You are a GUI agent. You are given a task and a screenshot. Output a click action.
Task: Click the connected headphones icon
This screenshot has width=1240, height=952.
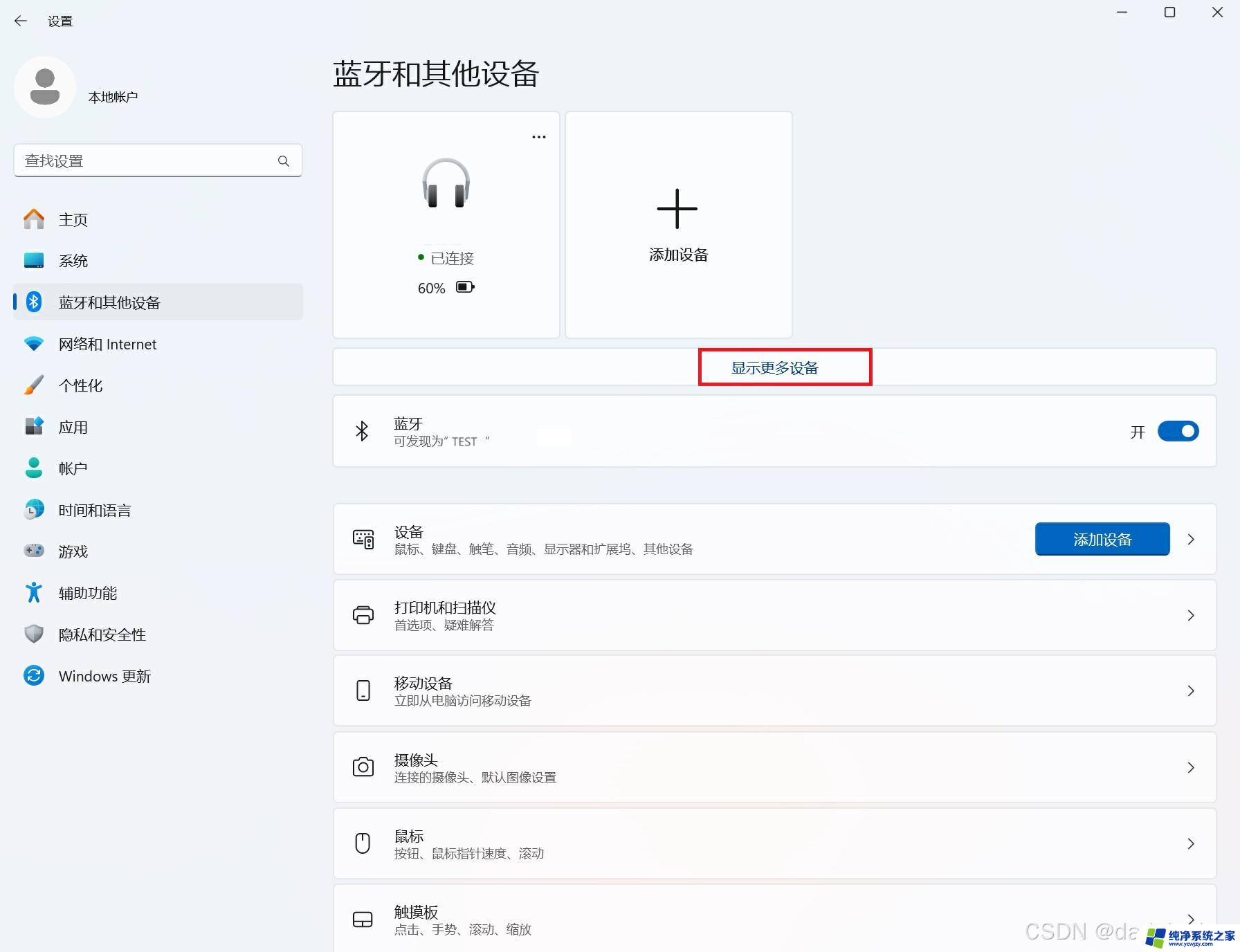(x=446, y=183)
